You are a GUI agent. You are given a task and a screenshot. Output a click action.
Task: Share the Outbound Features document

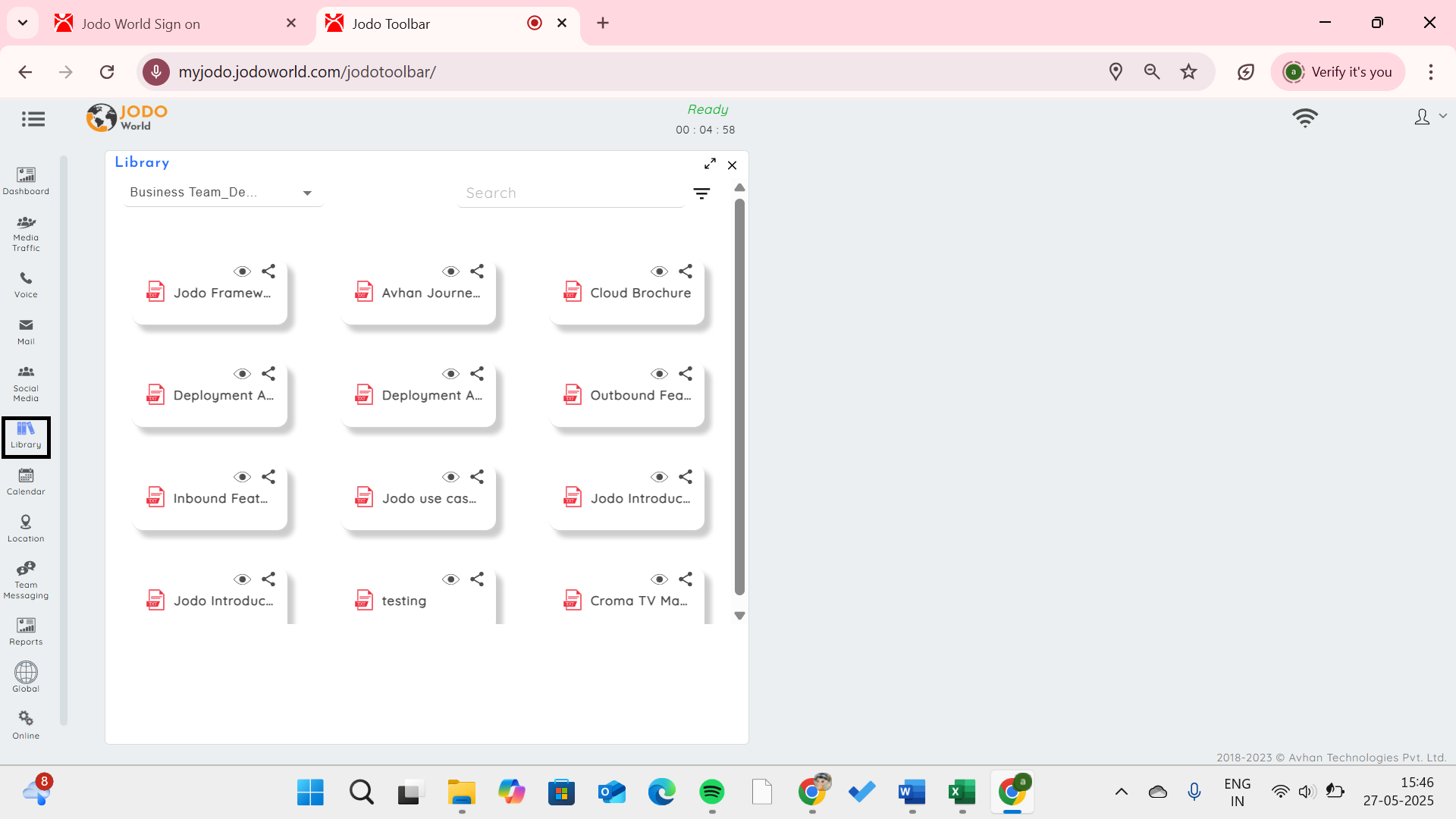coord(686,373)
